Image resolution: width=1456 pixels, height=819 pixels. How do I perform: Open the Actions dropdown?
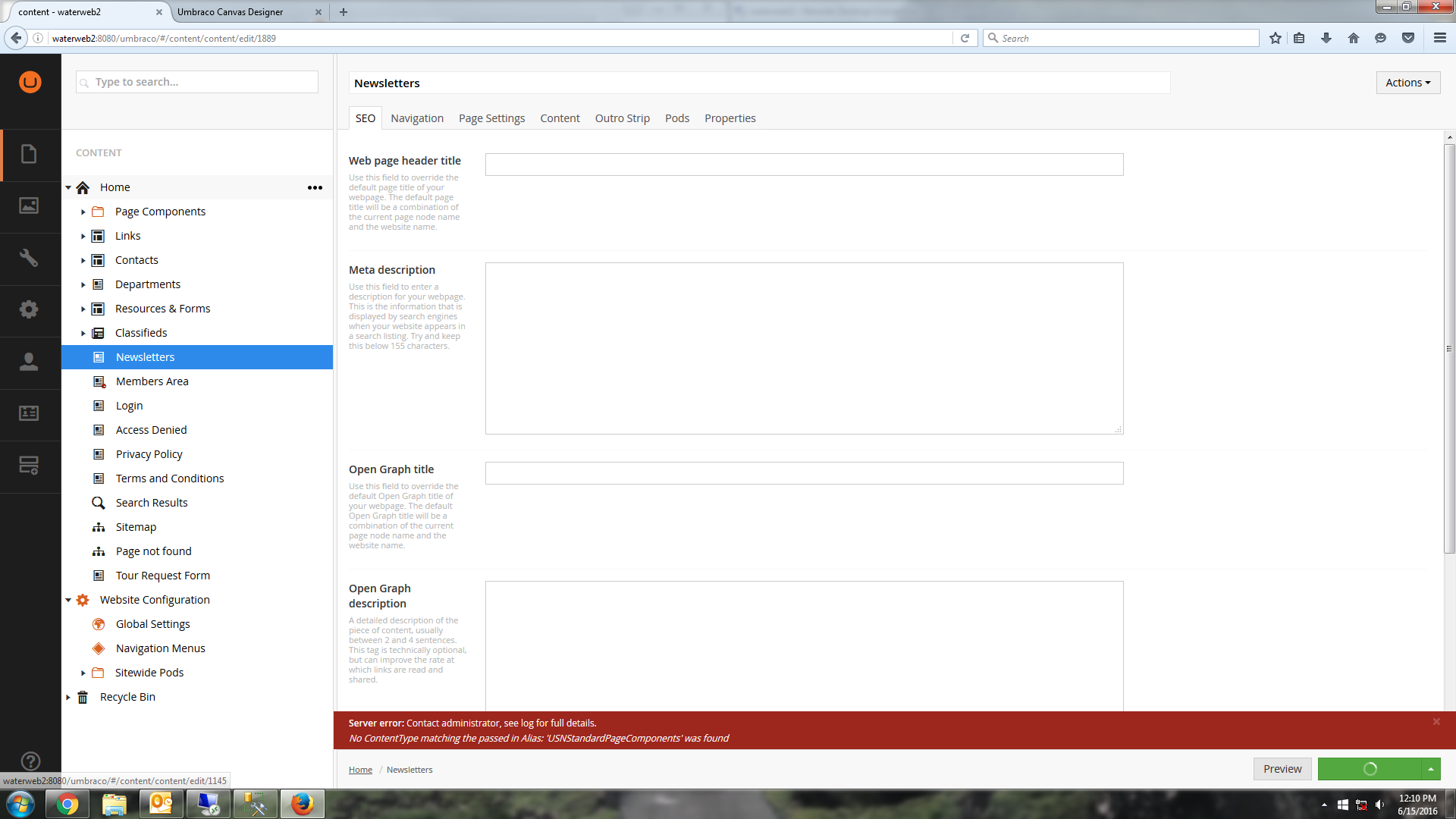(1407, 83)
